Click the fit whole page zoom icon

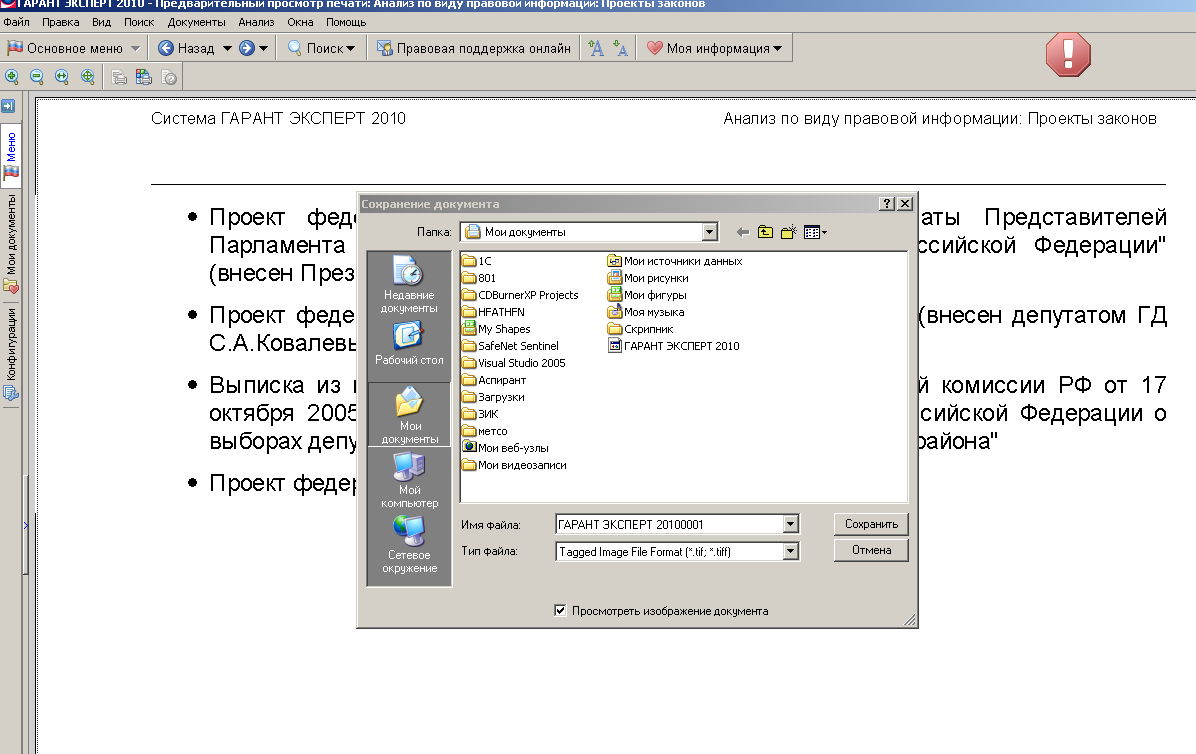coord(88,76)
